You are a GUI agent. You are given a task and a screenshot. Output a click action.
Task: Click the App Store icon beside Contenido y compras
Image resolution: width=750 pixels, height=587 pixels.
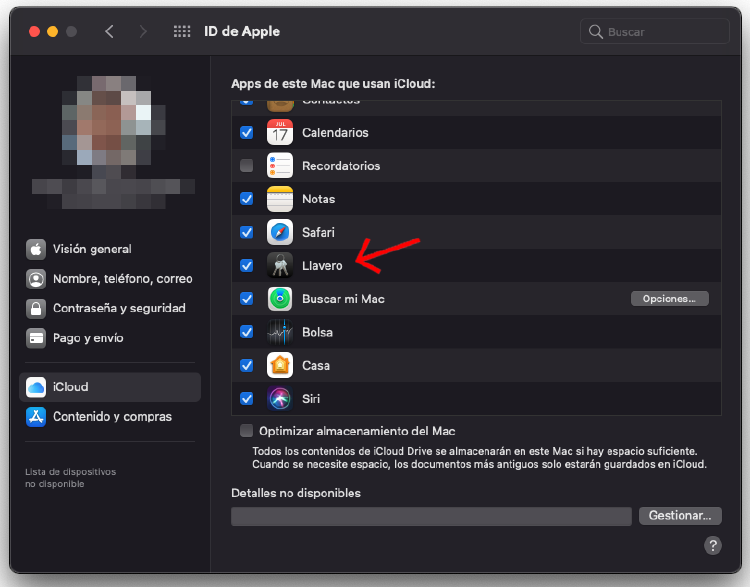point(36,417)
